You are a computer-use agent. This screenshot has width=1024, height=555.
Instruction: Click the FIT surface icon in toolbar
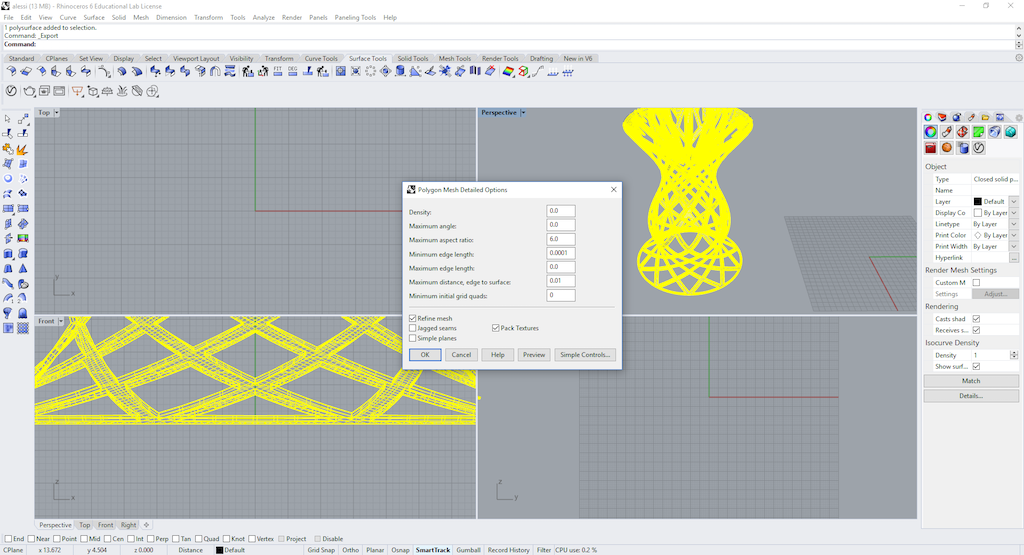click(x=278, y=72)
